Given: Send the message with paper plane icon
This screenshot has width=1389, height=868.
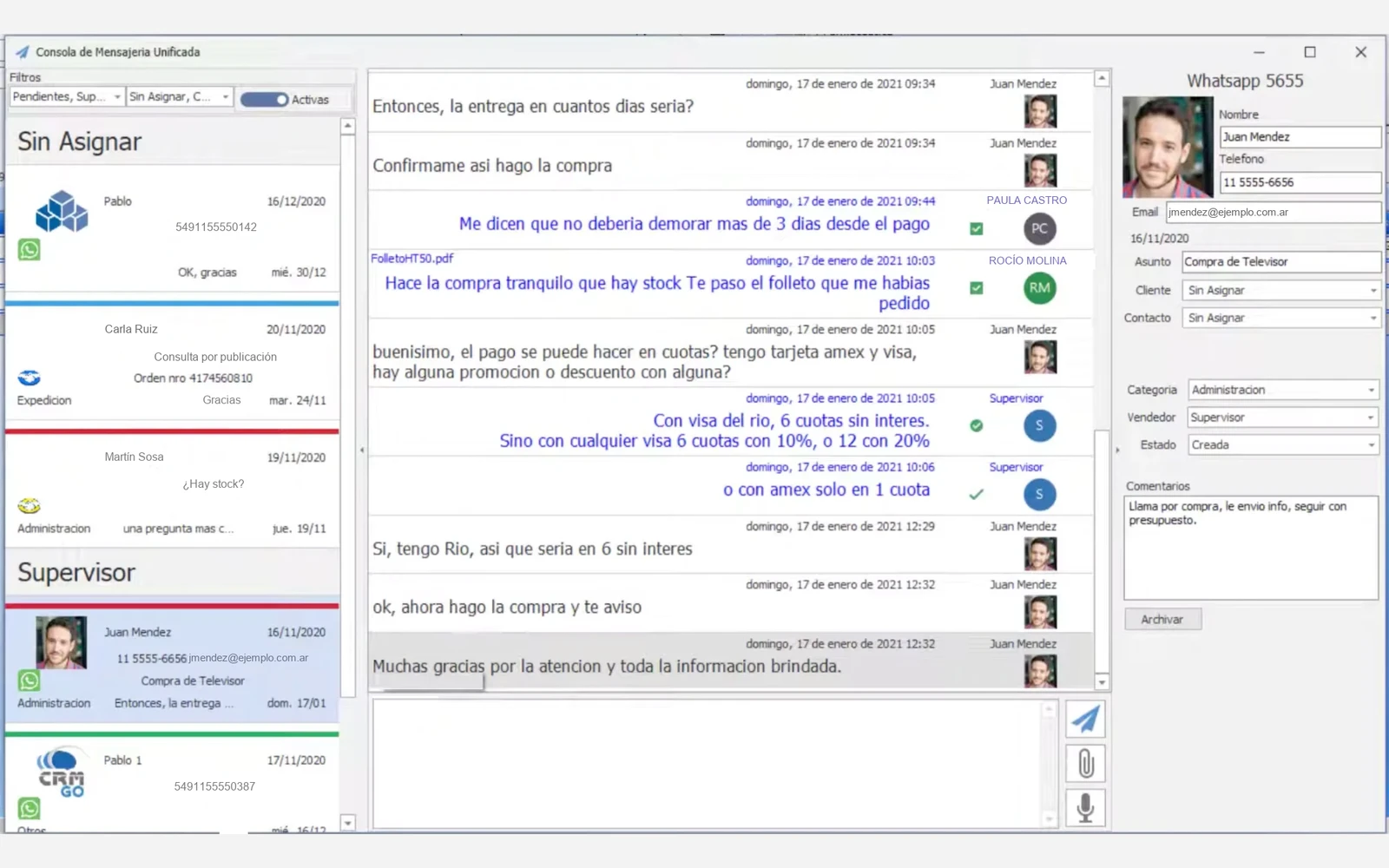Looking at the screenshot, I should click(1085, 719).
